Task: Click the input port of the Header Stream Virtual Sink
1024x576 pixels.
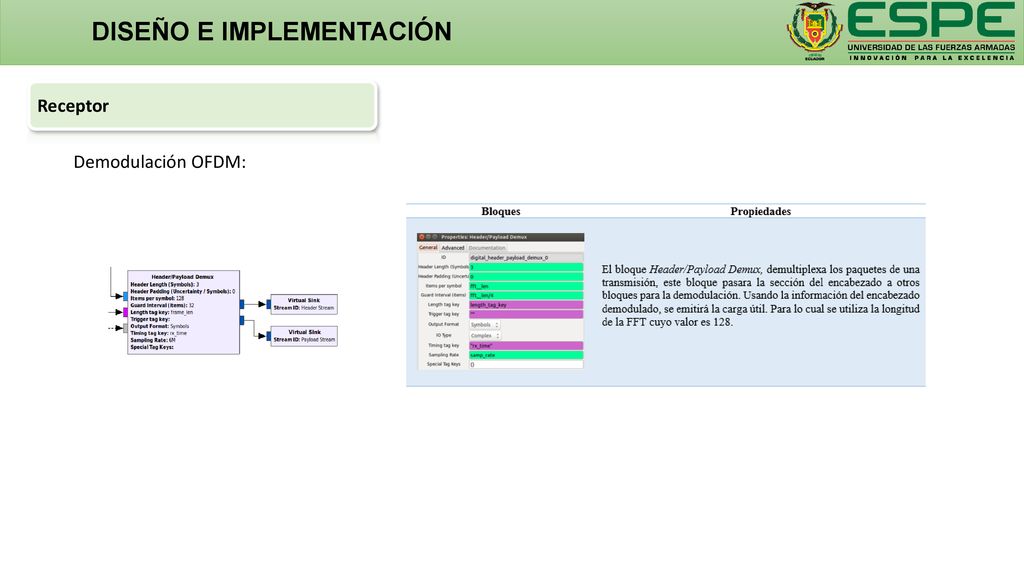Action: click(x=268, y=304)
